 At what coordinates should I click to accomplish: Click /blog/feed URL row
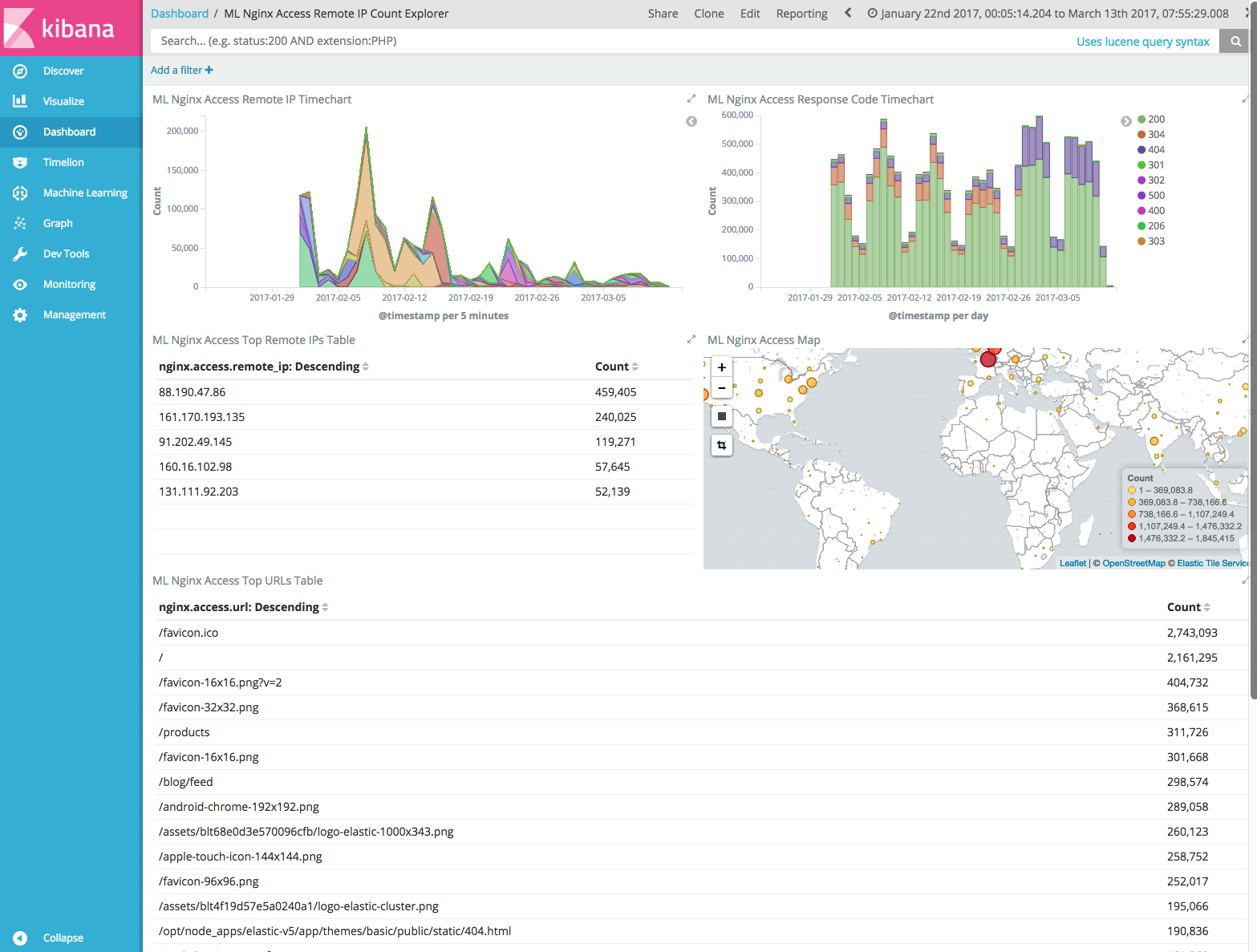point(700,782)
